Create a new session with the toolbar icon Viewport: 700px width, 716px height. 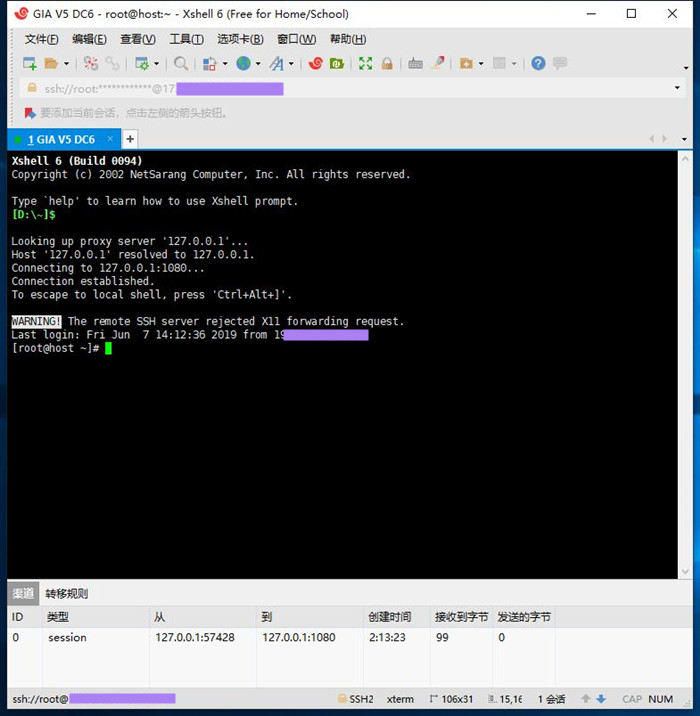coord(30,63)
